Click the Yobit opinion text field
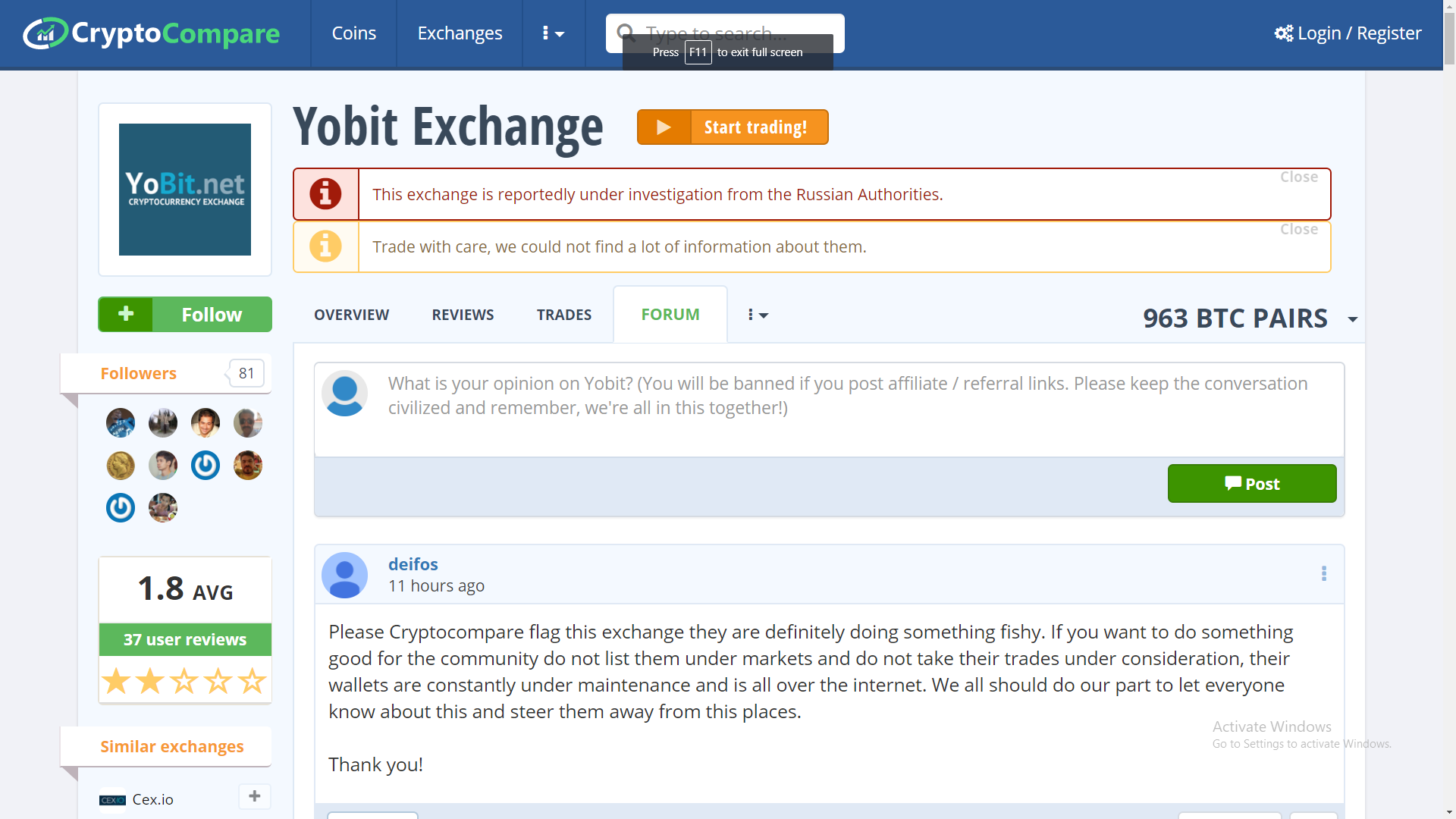 click(x=849, y=409)
